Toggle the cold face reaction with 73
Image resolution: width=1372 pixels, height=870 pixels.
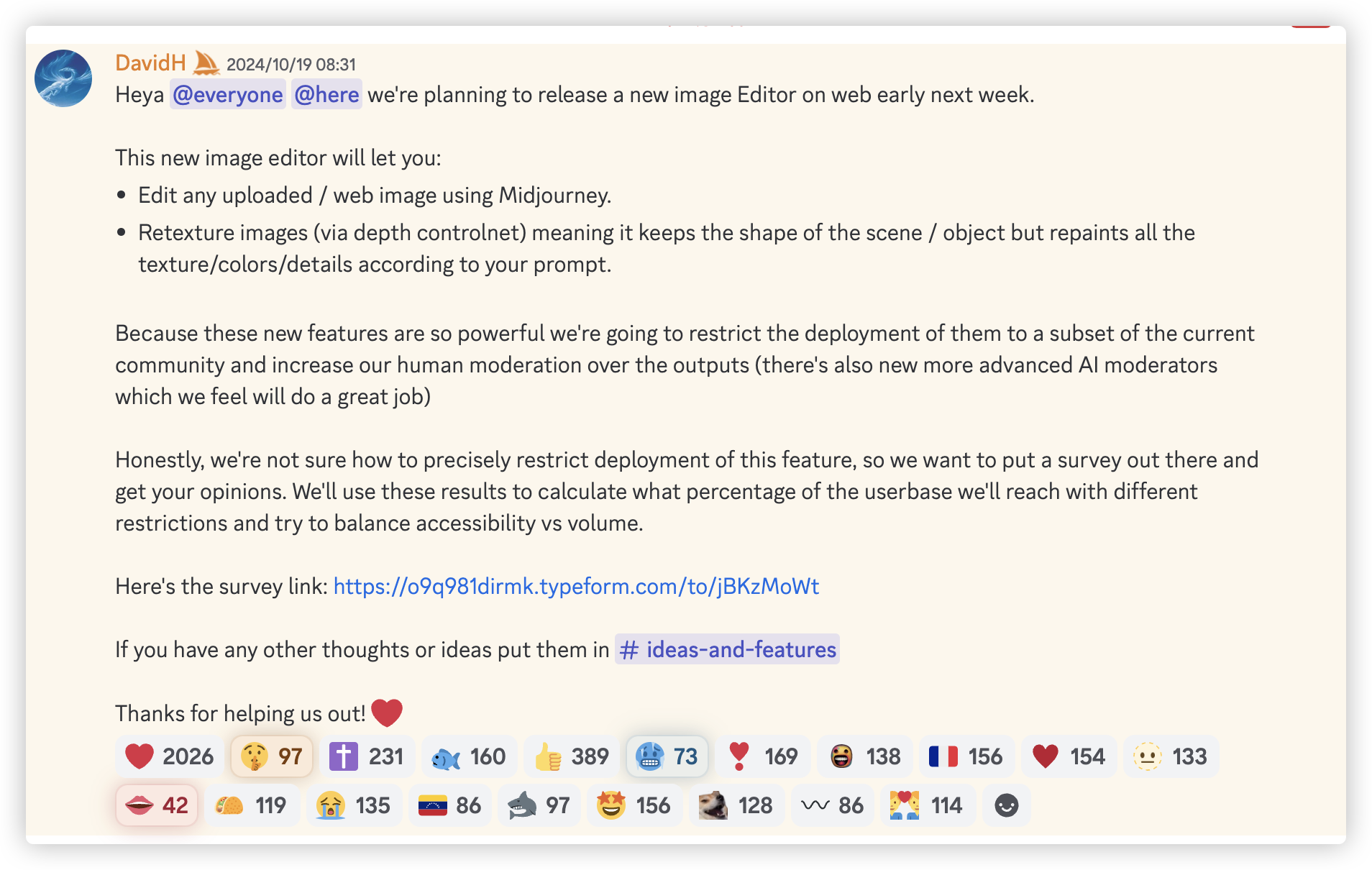click(x=667, y=756)
